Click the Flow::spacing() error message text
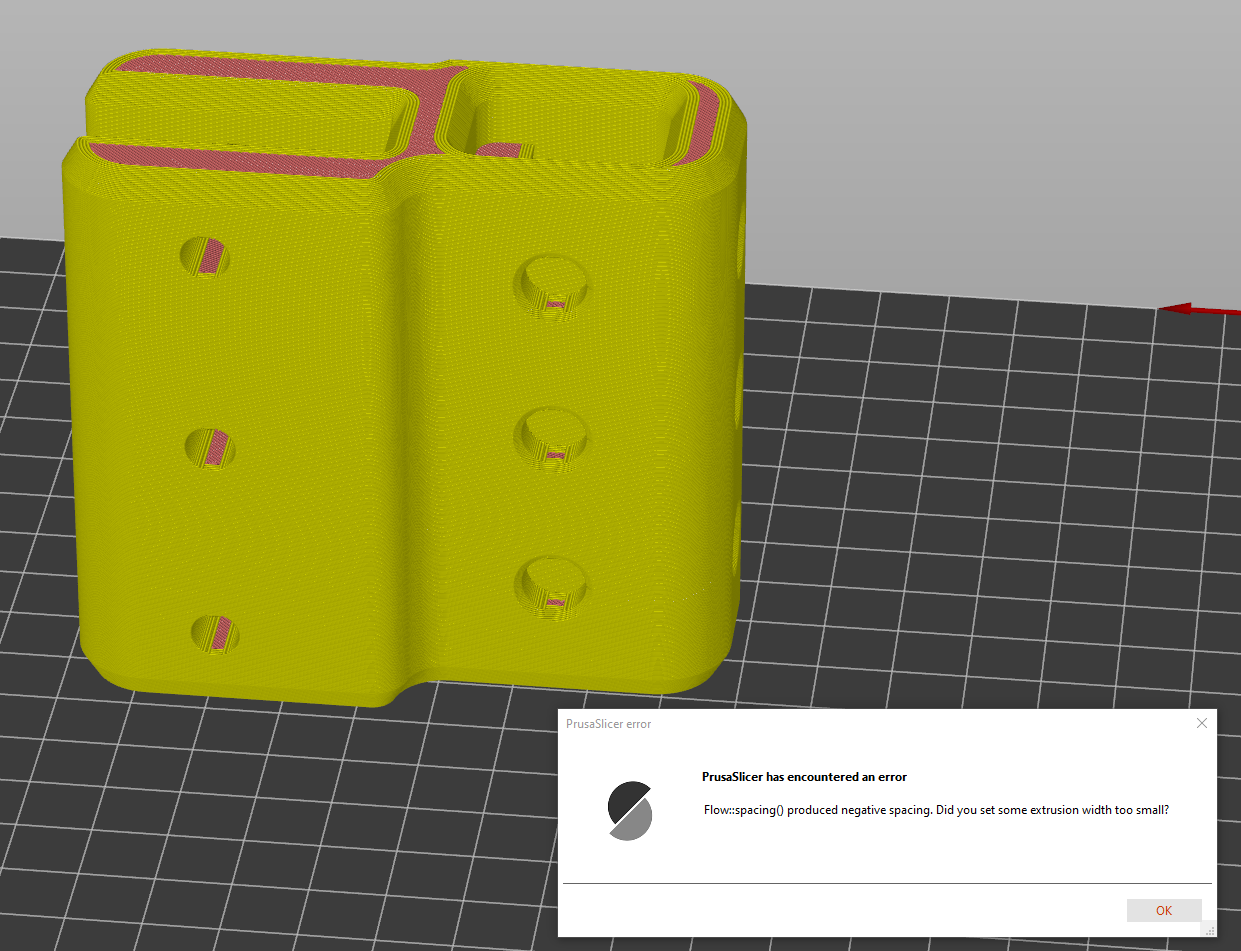1241x951 pixels. (x=937, y=810)
